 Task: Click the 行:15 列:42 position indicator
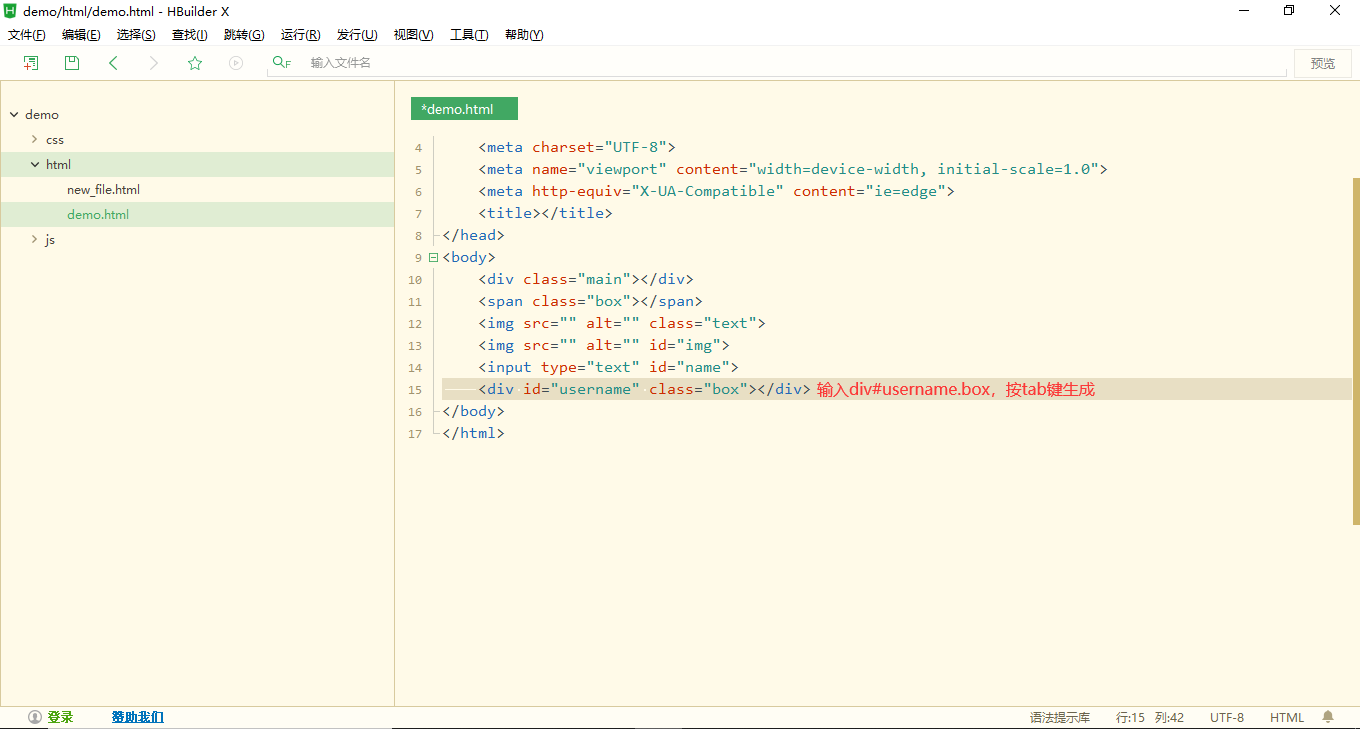coord(1150,718)
